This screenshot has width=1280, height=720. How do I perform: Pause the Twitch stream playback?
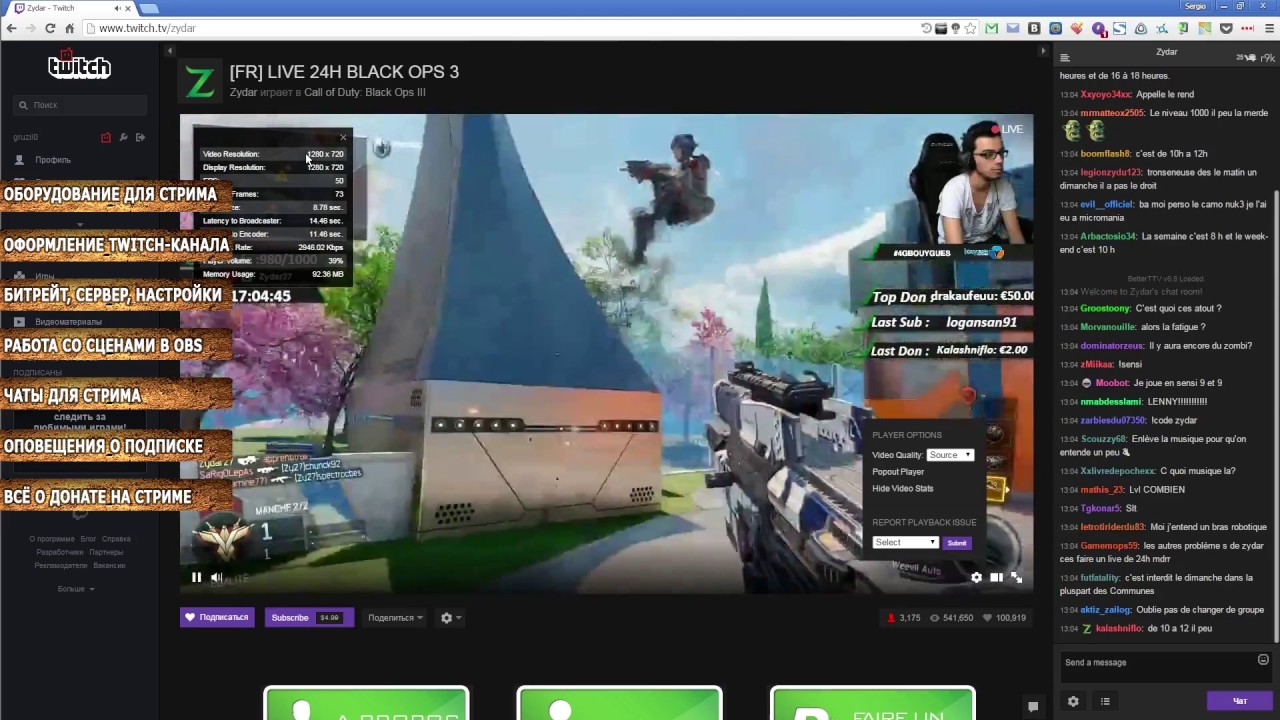196,577
